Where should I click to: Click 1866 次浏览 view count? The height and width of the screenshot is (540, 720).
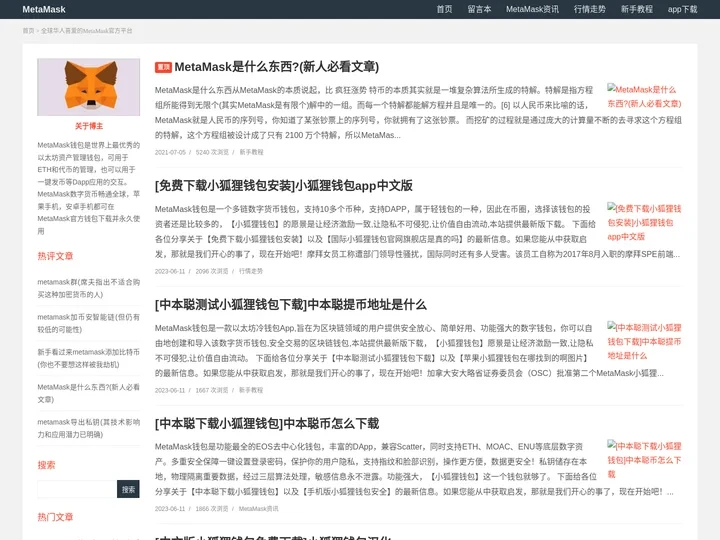(212, 508)
